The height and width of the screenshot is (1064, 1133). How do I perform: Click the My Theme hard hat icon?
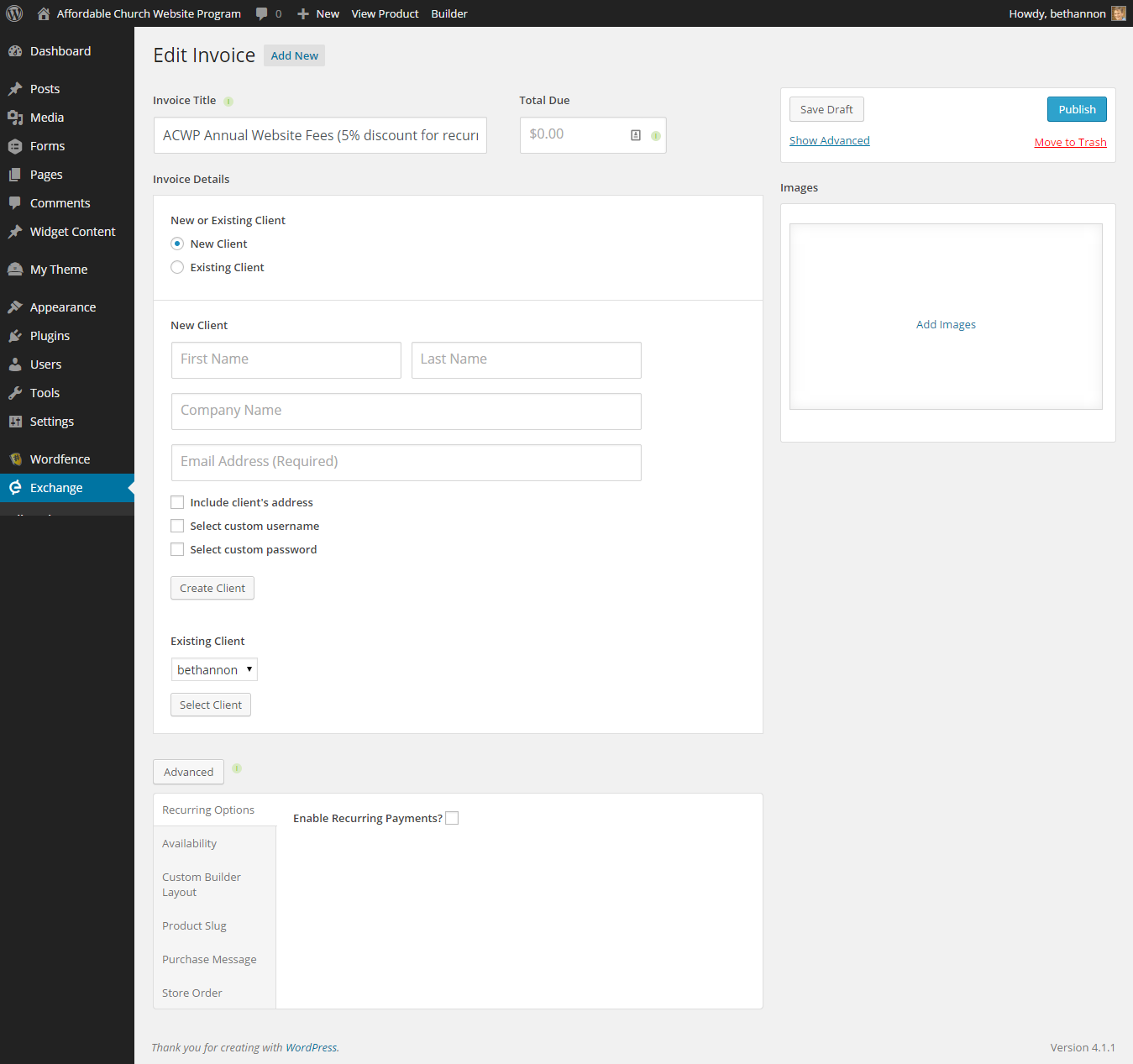pos(15,270)
